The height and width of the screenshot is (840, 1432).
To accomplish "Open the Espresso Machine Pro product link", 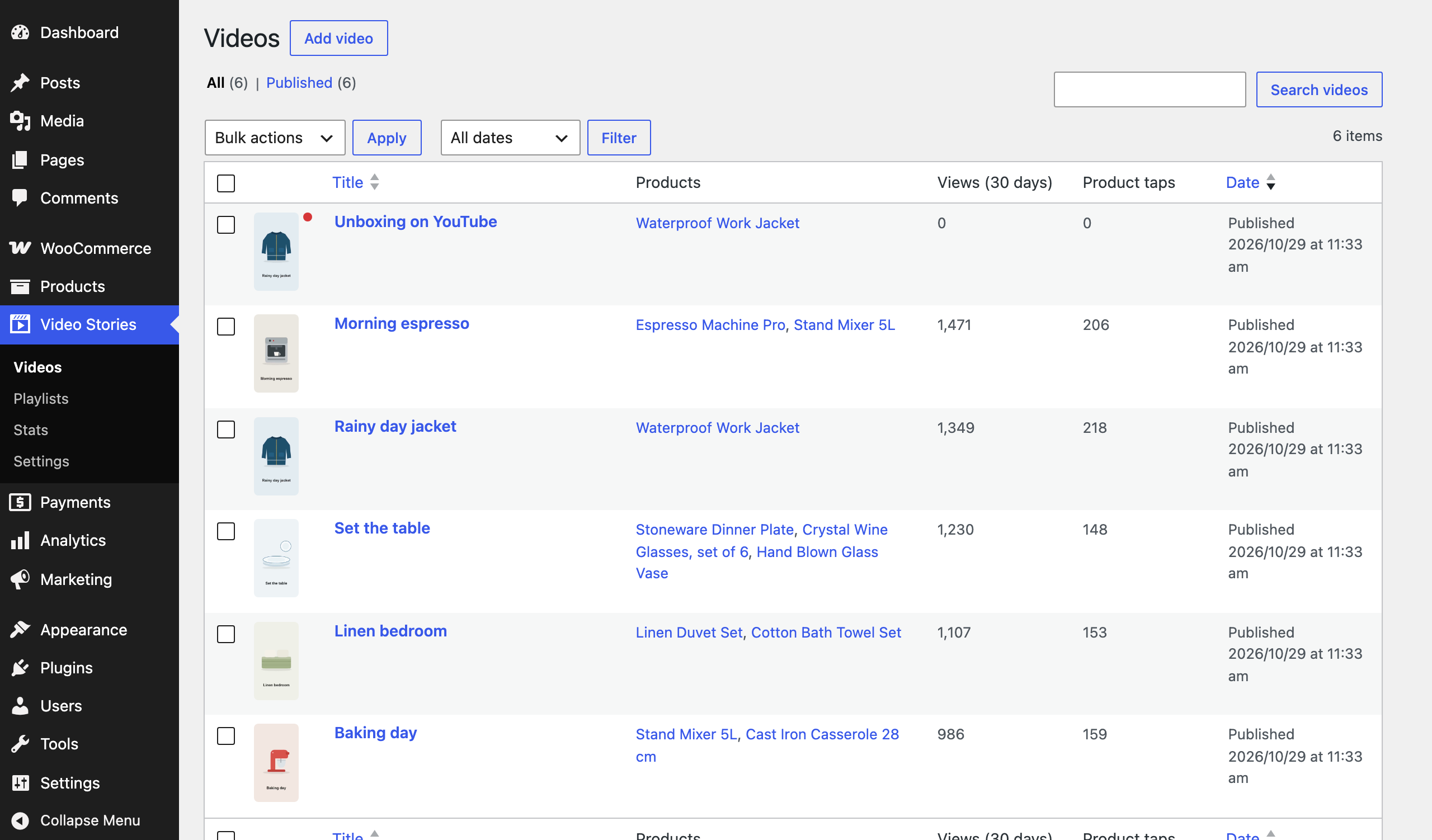I will point(710,325).
